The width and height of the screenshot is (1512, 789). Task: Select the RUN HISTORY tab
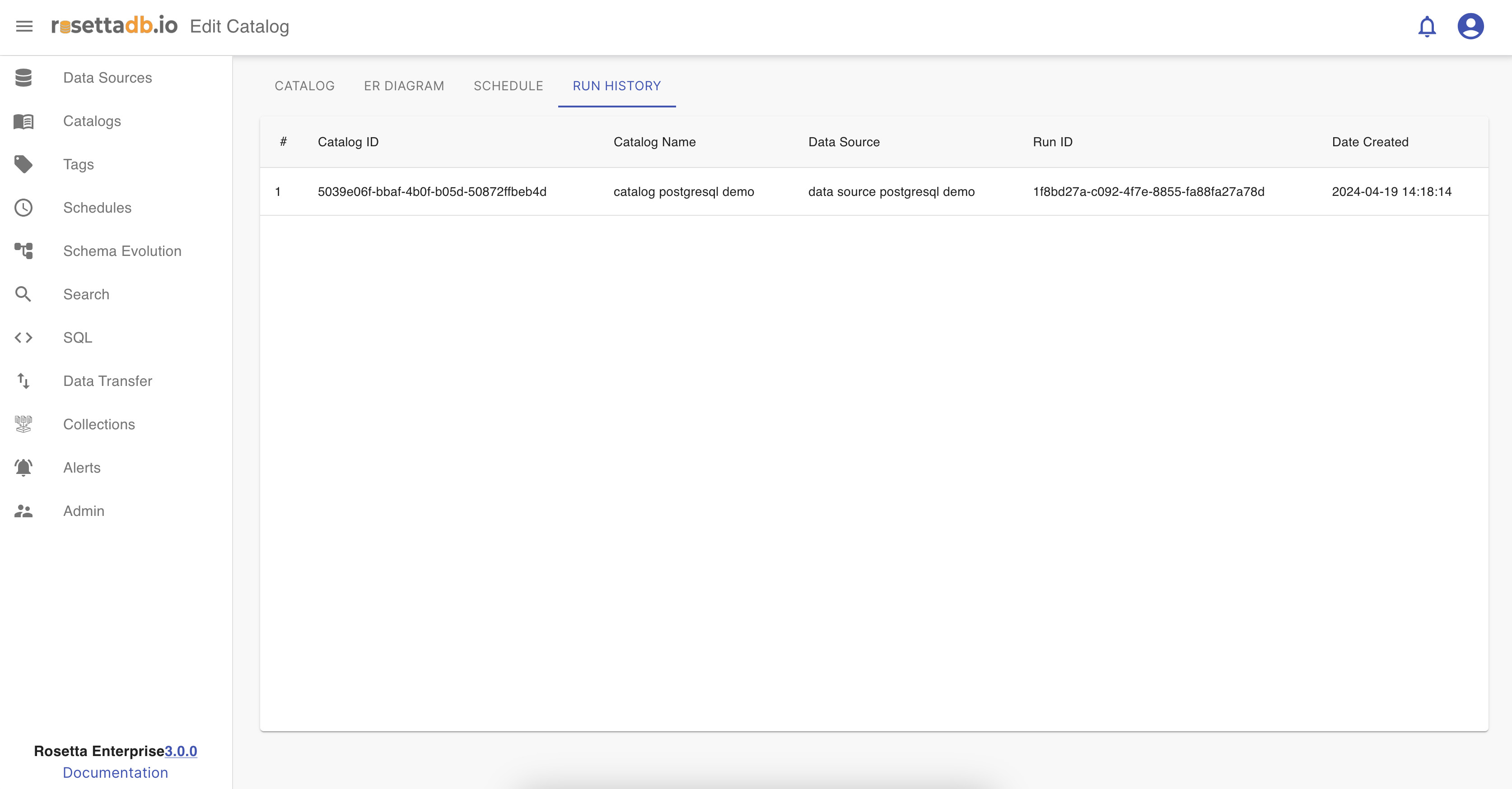click(x=616, y=86)
